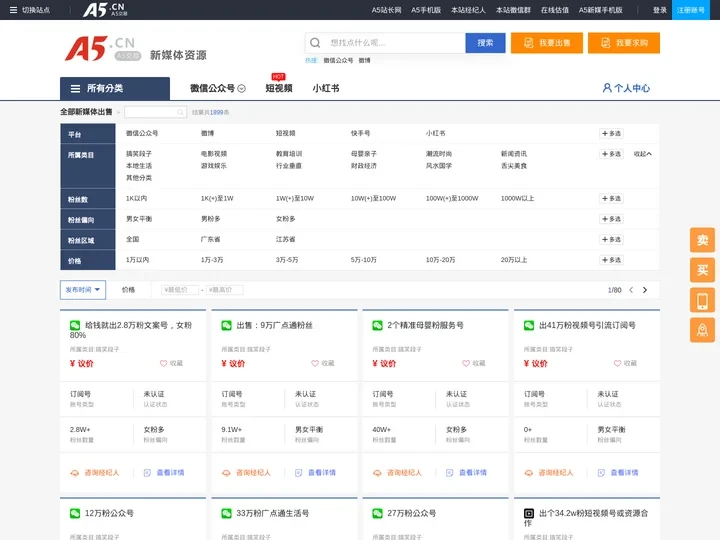Sort listings by 价格
Screen dimensions: 720x540
click(128, 290)
